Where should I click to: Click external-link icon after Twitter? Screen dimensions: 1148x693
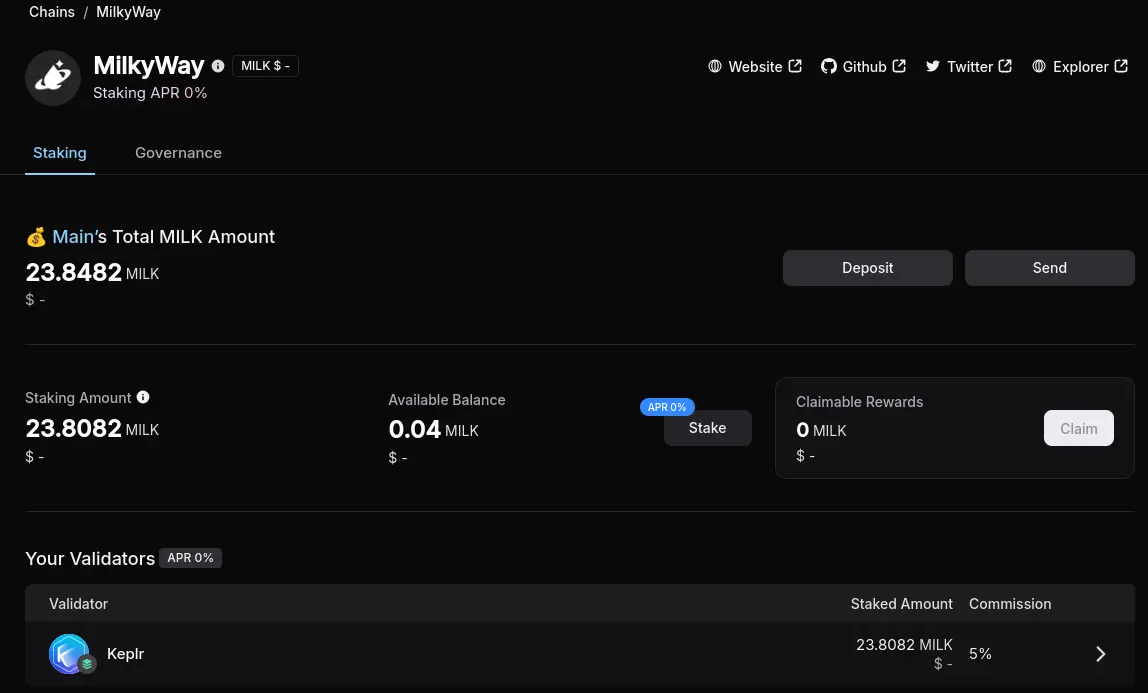(1005, 66)
